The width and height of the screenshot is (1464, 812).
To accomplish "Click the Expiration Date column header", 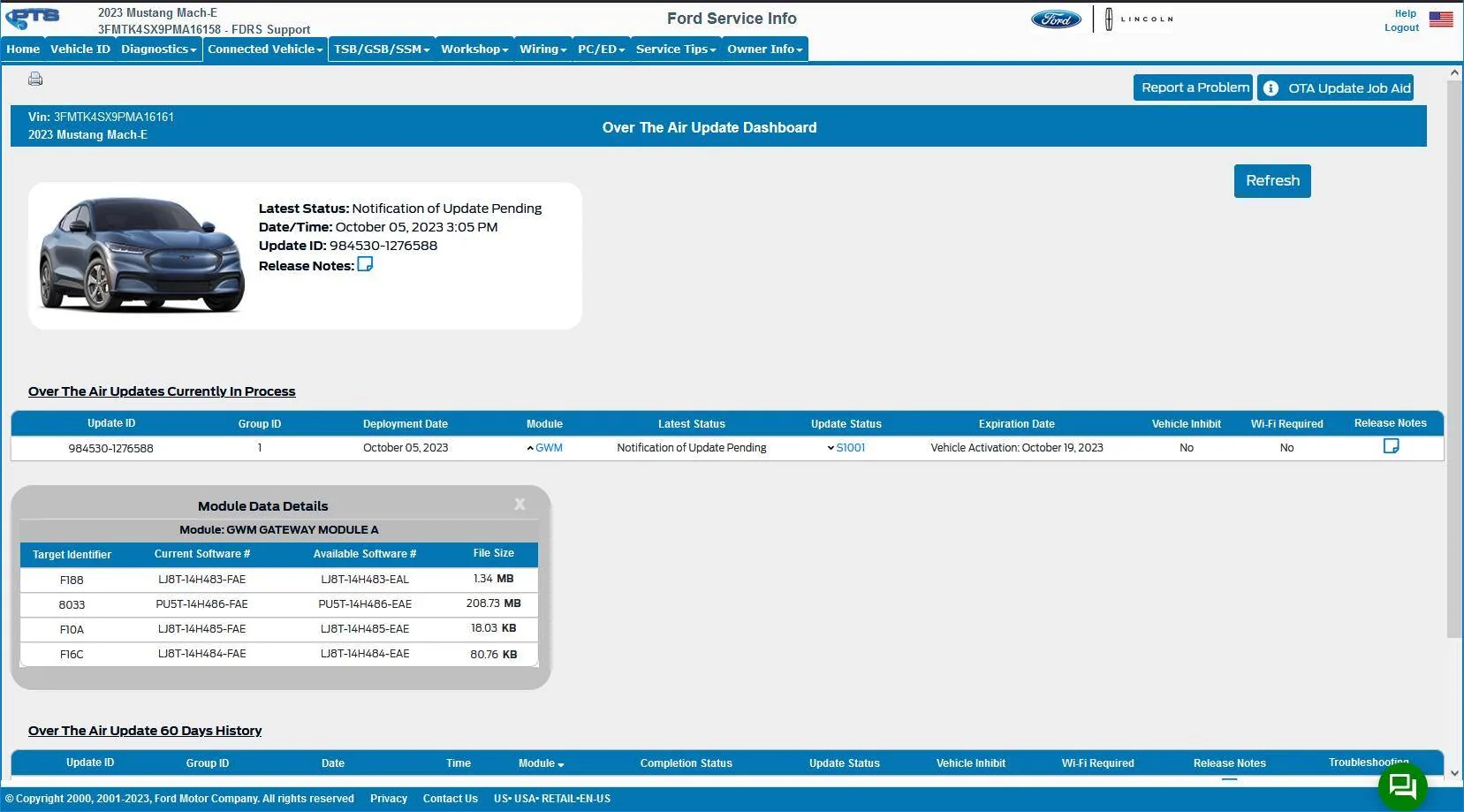I will 1017,424.
